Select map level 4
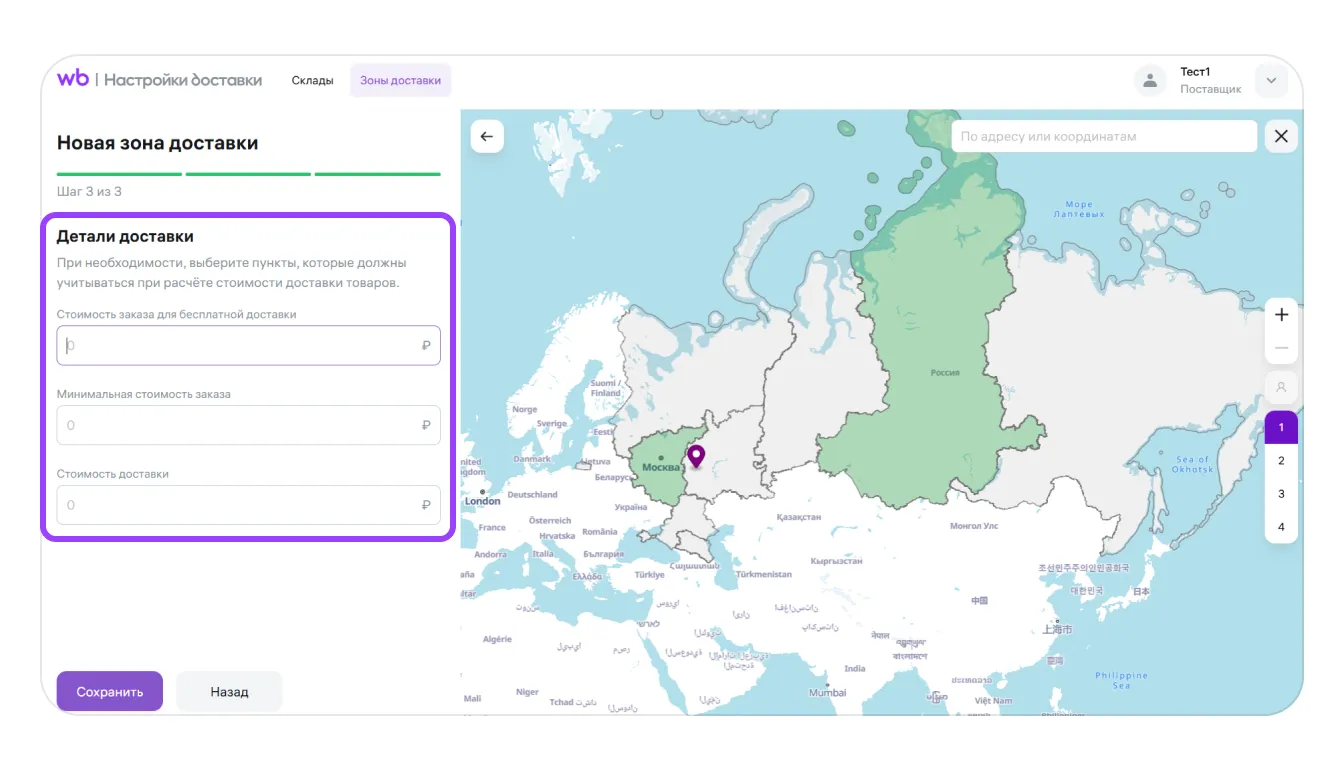This screenshot has height=770, width=1344. (1281, 527)
